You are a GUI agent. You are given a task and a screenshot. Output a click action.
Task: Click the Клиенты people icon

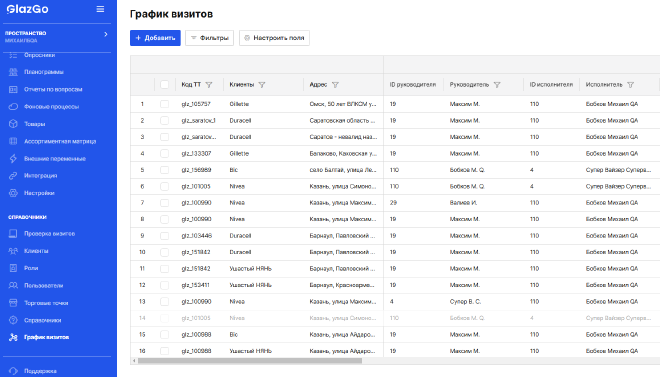pos(13,251)
